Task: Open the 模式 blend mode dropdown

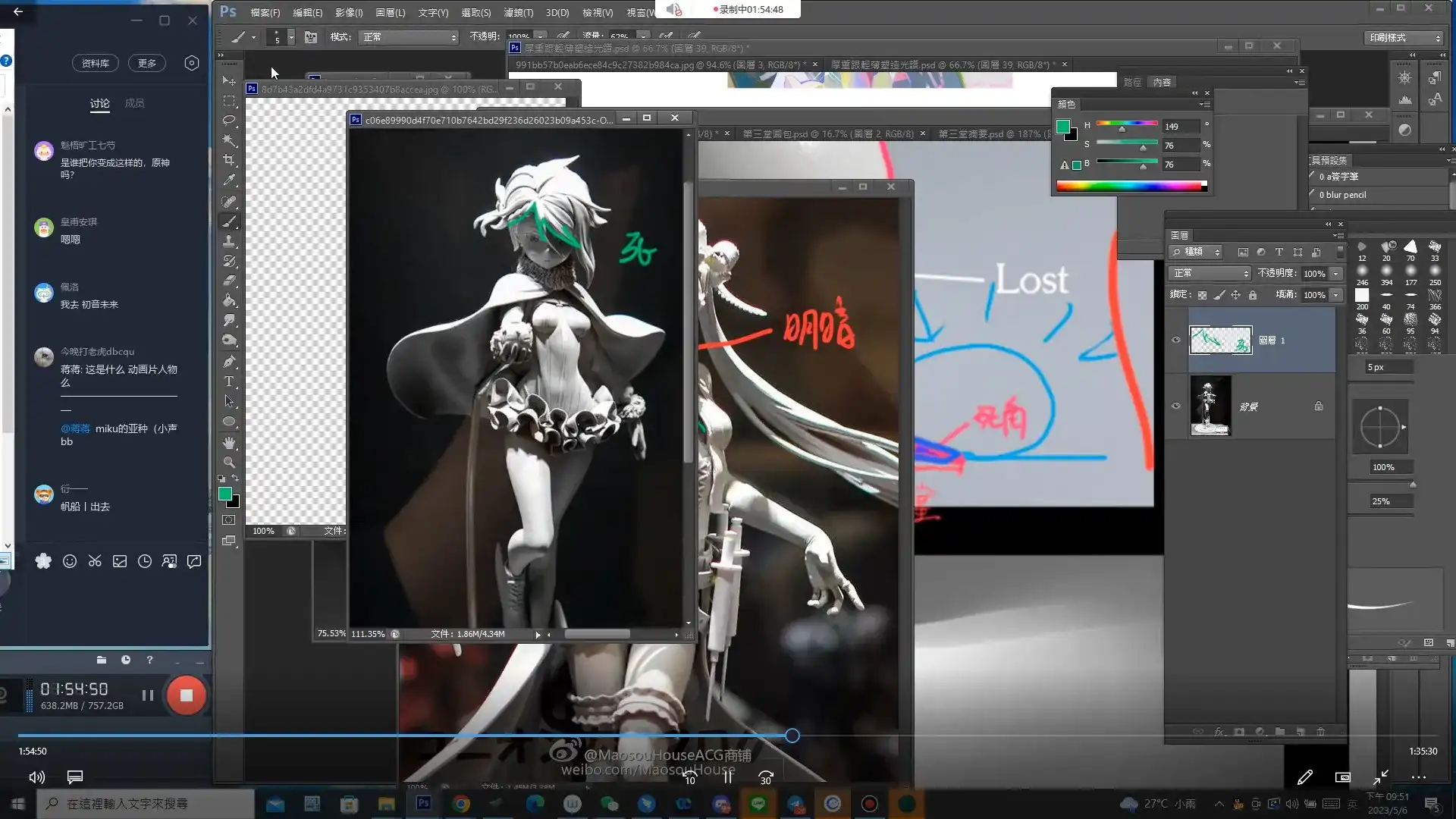Action: (x=409, y=37)
